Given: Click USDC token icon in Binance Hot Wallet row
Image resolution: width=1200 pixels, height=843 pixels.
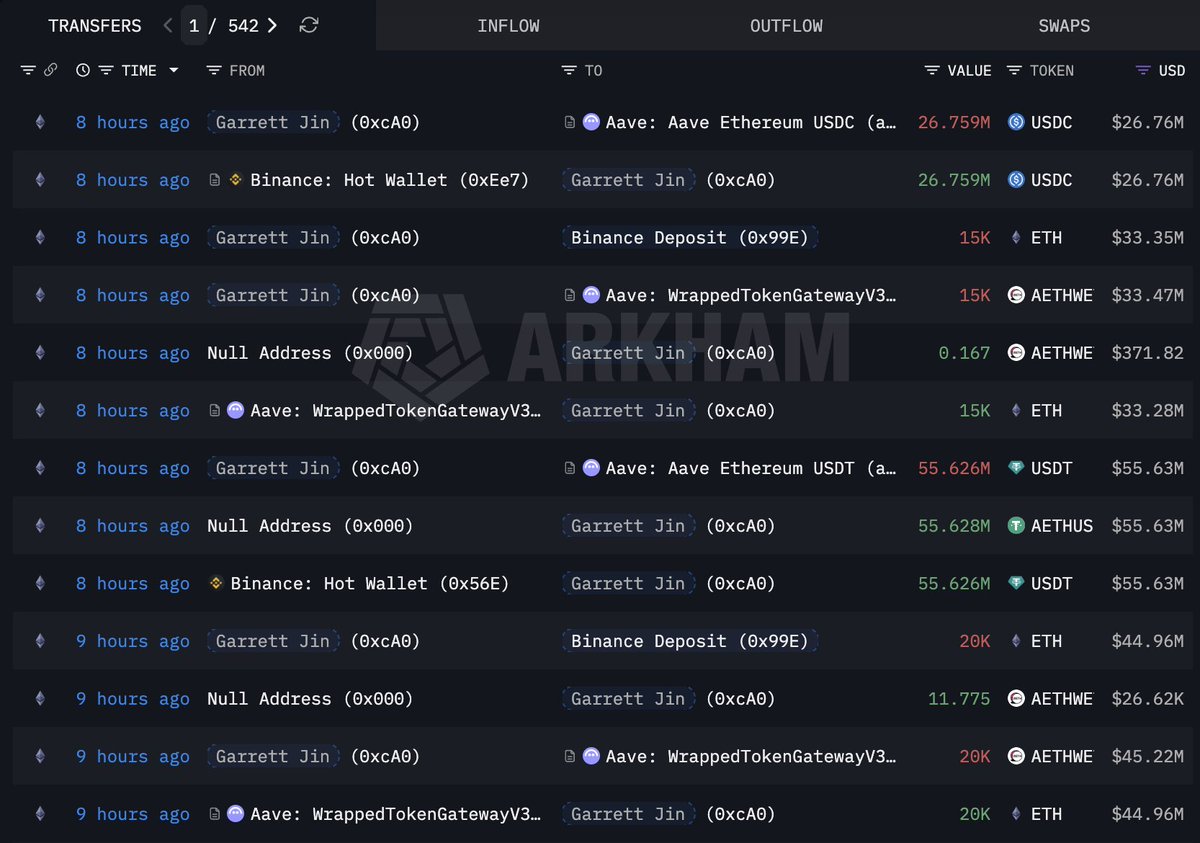Looking at the screenshot, I should 1016,180.
